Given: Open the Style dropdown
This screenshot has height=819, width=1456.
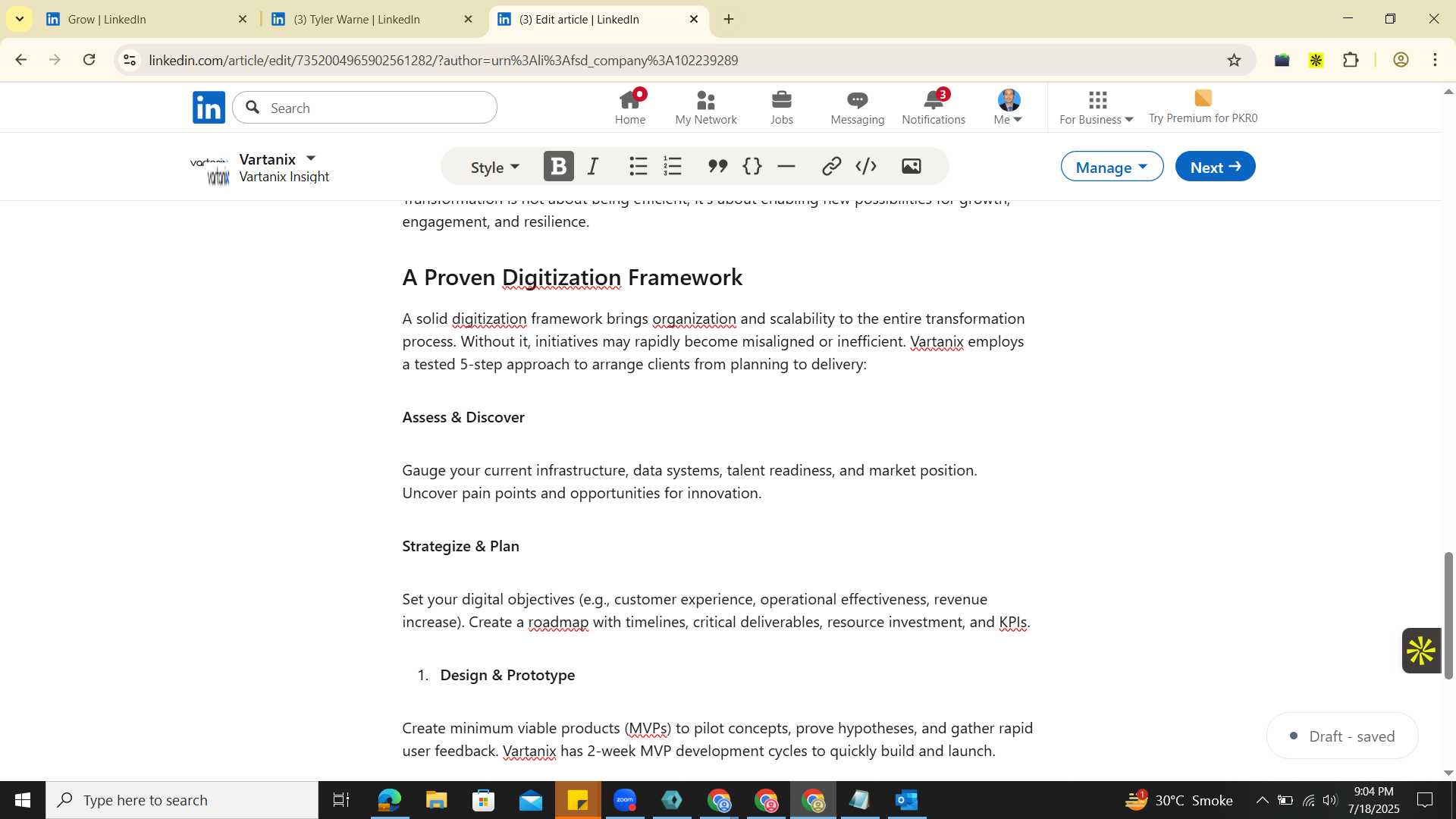Looking at the screenshot, I should [x=495, y=167].
